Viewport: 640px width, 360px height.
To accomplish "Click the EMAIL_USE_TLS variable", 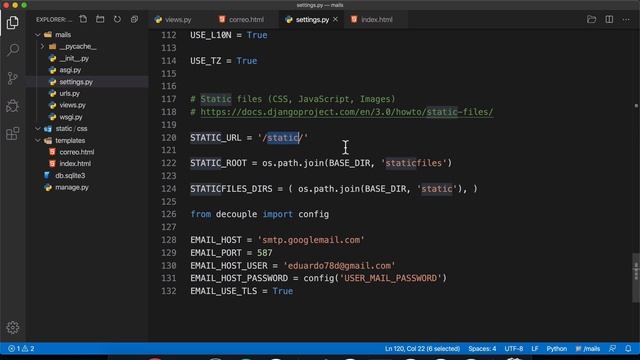I will tap(224, 291).
